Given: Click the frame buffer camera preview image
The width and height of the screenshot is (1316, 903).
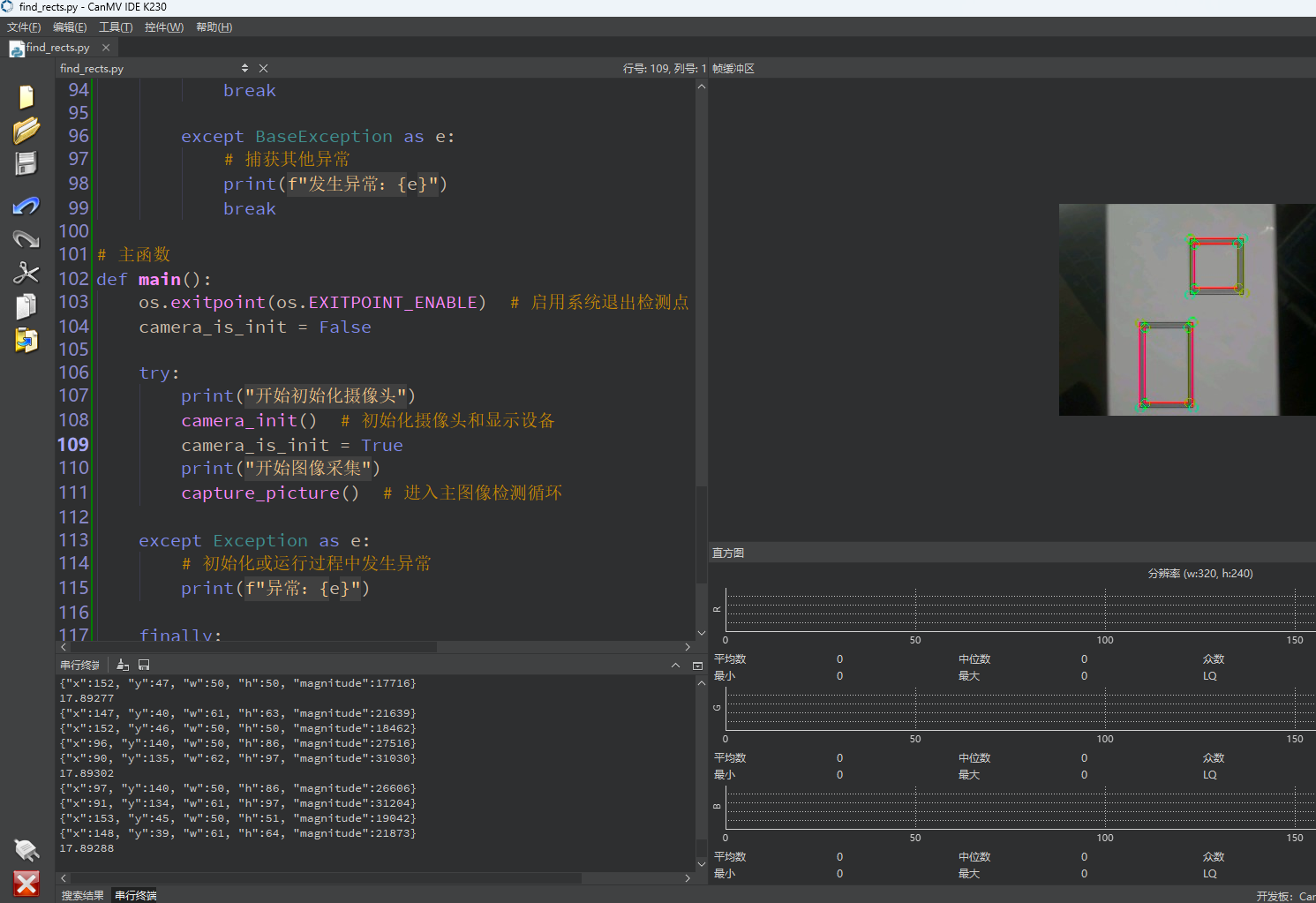Looking at the screenshot, I should tap(1186, 310).
